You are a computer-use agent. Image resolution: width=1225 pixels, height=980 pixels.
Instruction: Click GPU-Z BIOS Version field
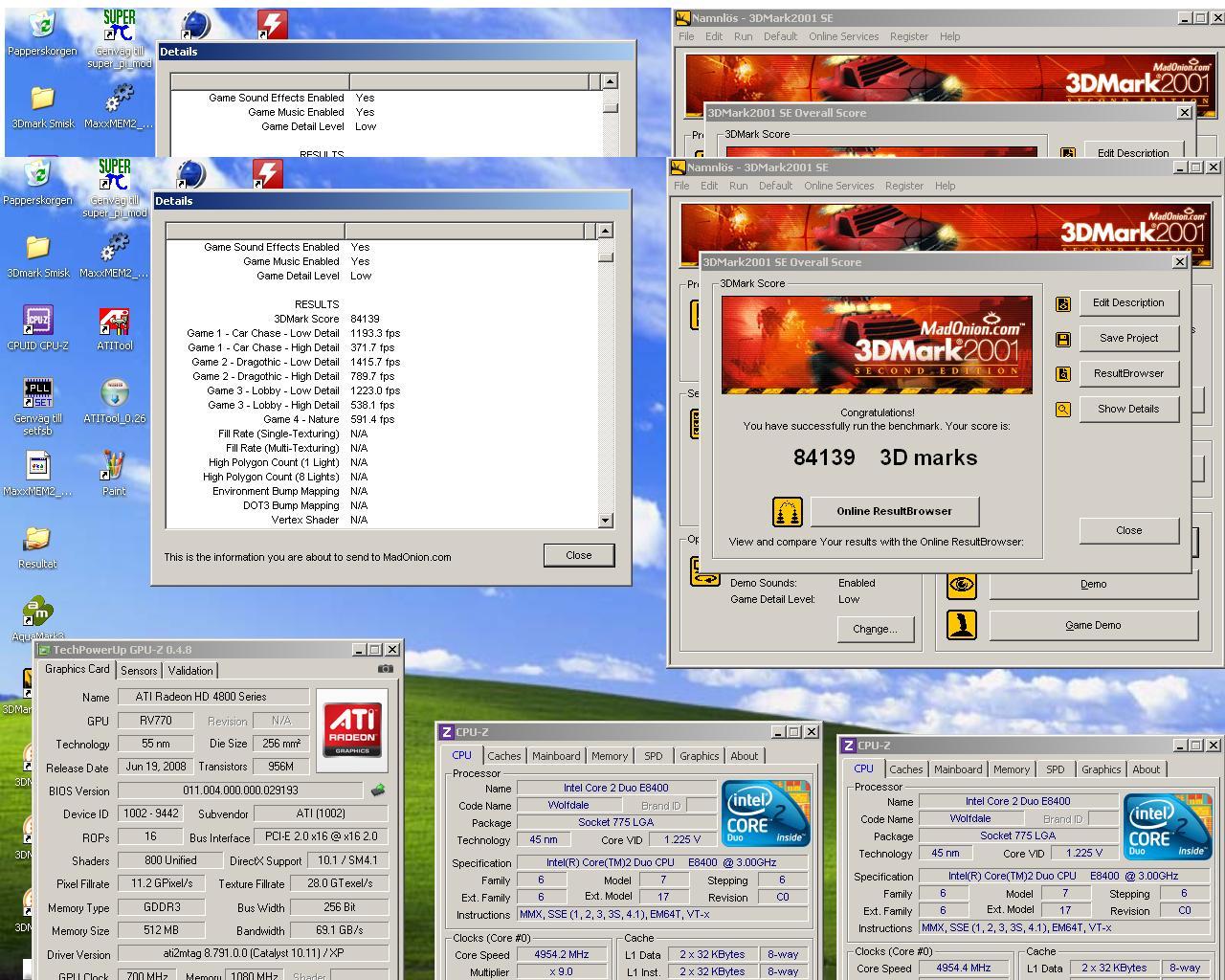241,791
